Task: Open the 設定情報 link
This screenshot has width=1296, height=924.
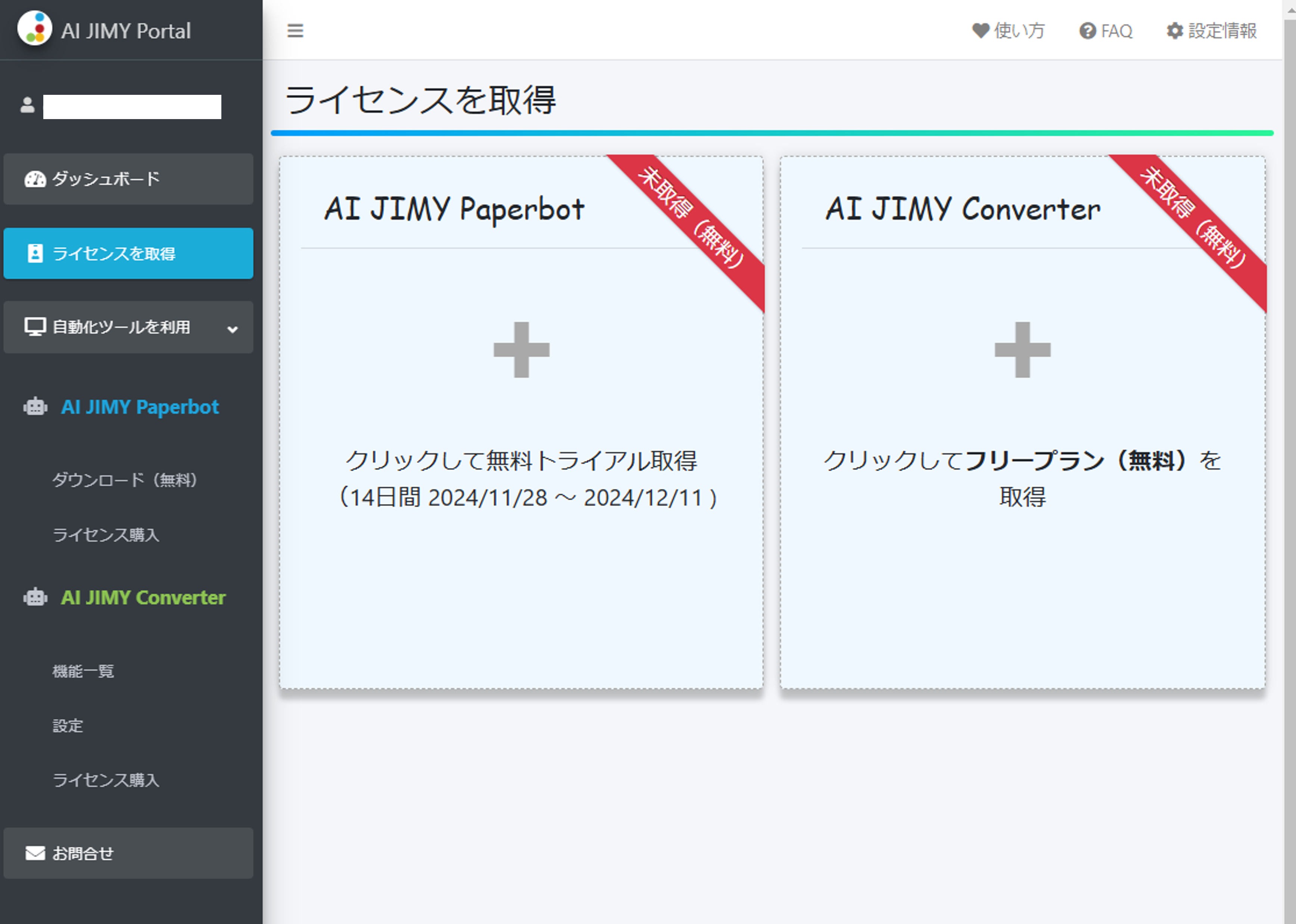Action: pyautogui.click(x=1212, y=31)
